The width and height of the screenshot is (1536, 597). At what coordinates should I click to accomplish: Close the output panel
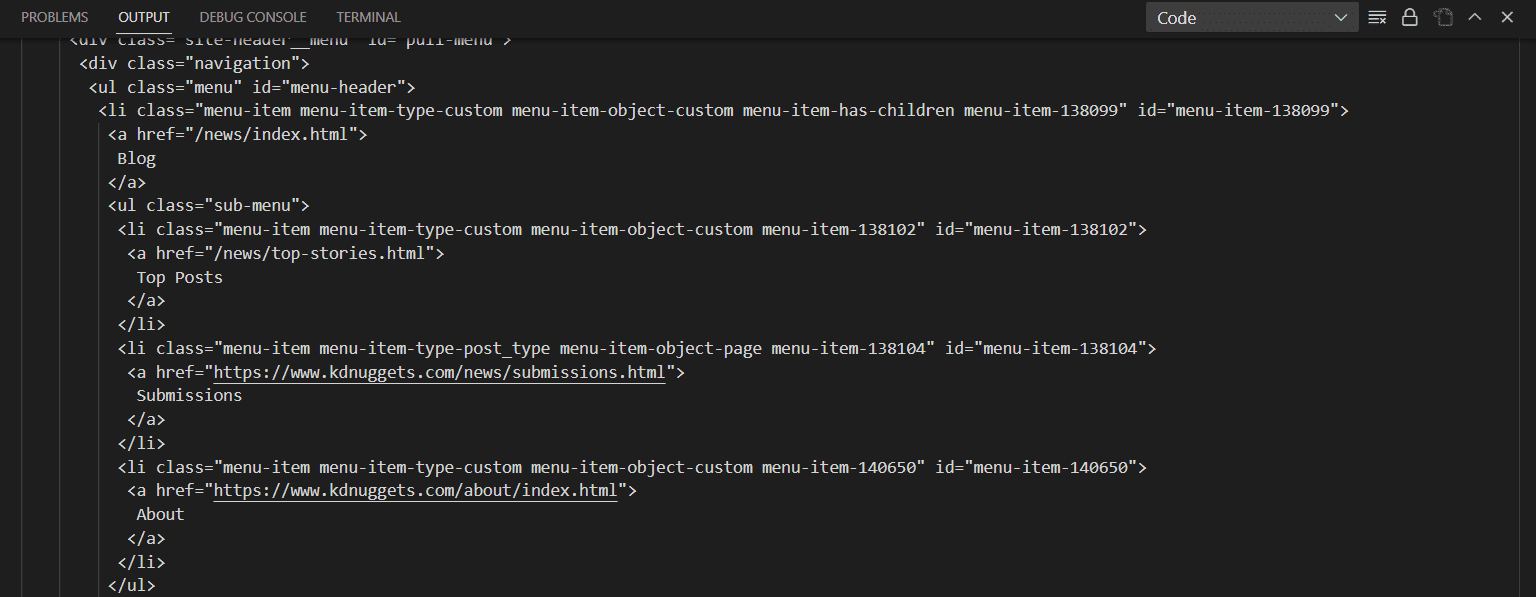pos(1507,17)
